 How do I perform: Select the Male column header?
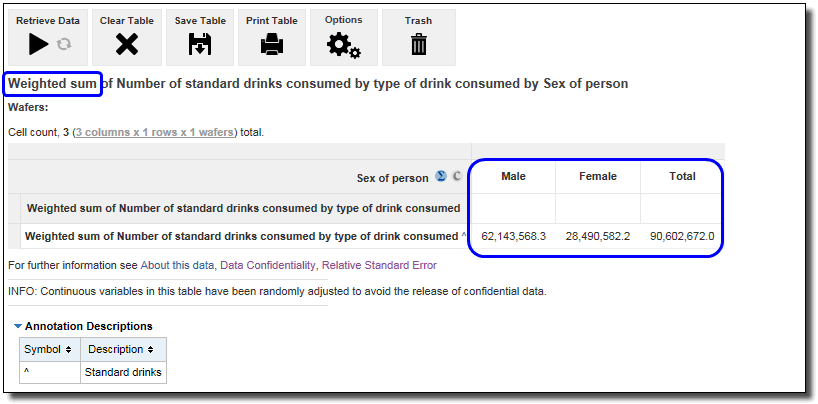click(x=513, y=176)
